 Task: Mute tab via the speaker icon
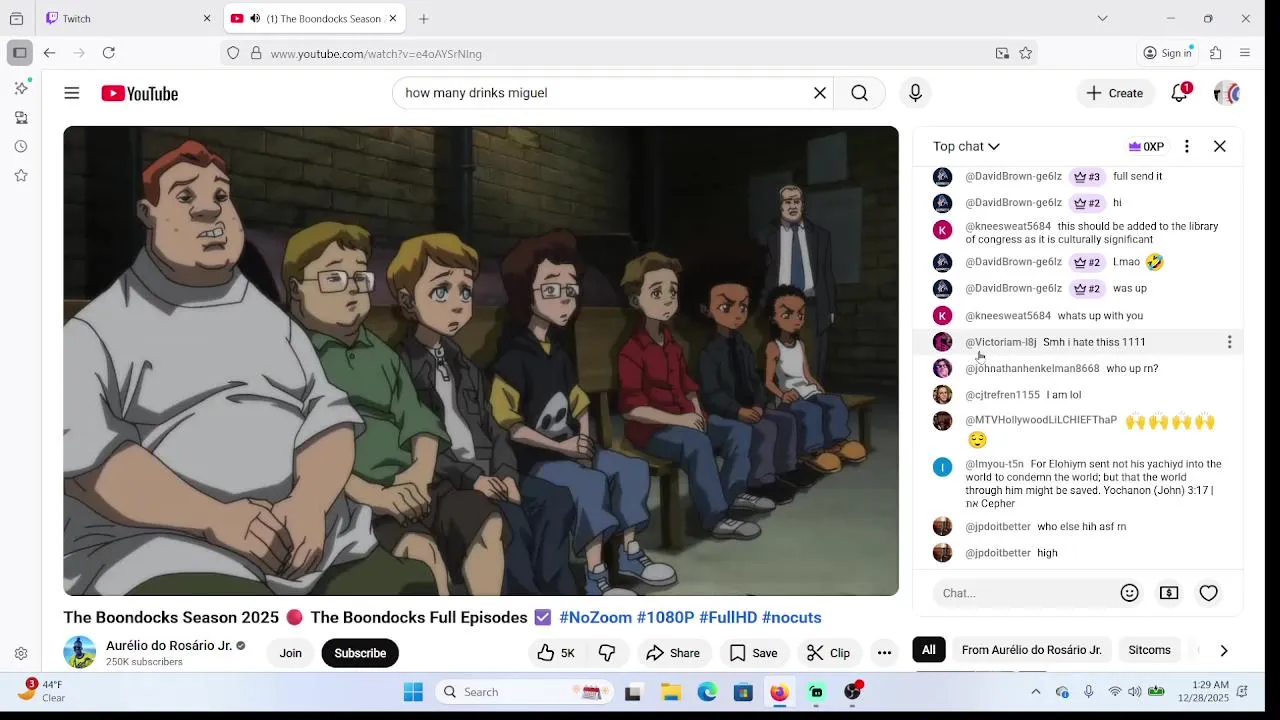point(255,18)
